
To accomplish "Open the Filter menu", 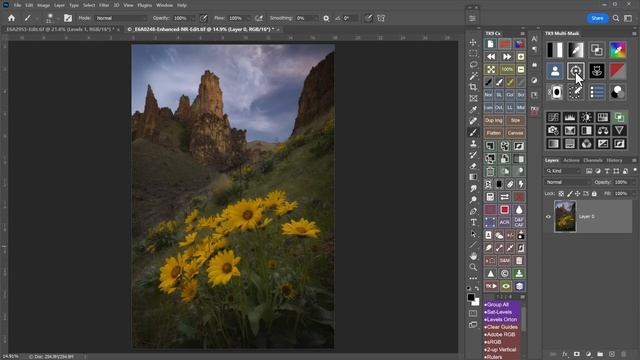I will (x=104, y=5).
